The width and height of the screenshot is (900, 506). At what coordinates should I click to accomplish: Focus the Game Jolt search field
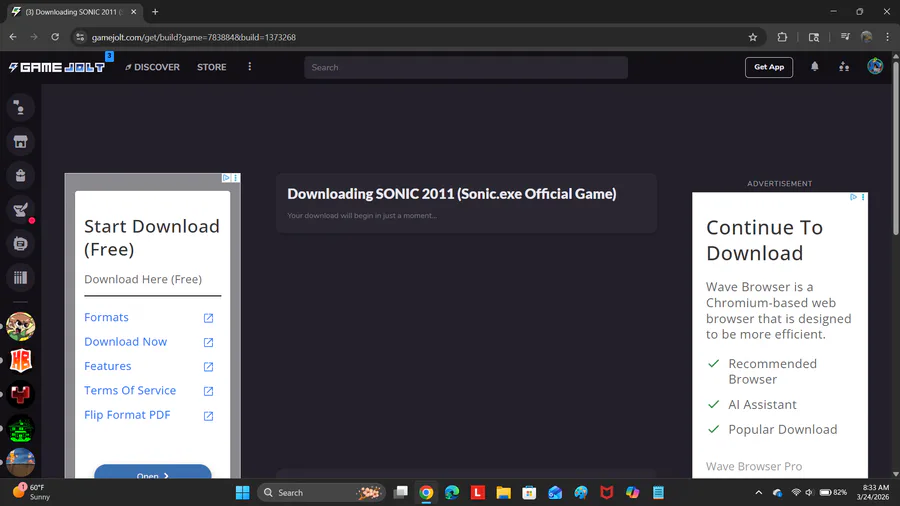pyautogui.click(x=465, y=68)
